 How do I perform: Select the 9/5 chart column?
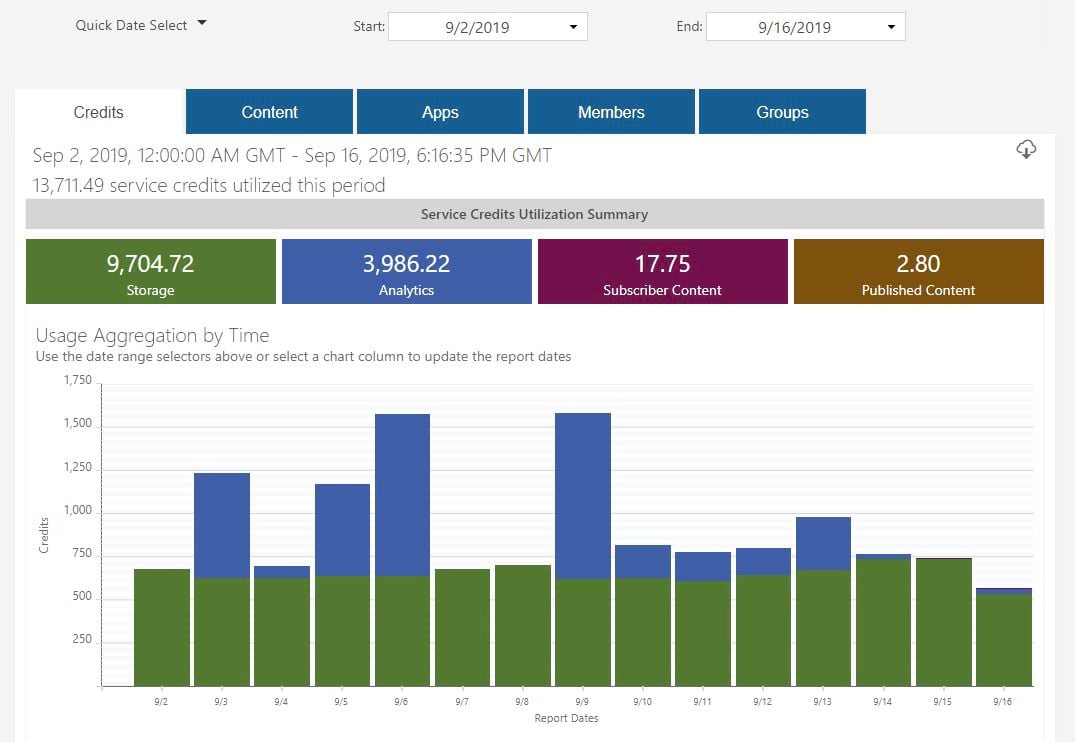coord(342,585)
